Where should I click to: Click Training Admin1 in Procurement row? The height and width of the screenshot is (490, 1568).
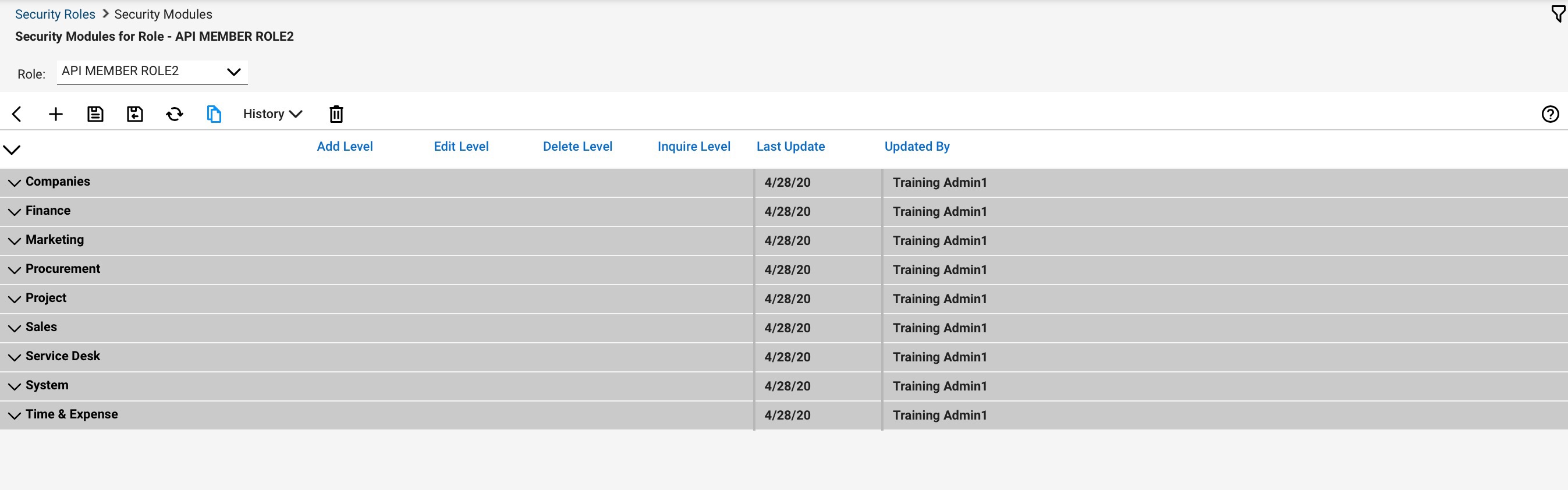click(940, 269)
